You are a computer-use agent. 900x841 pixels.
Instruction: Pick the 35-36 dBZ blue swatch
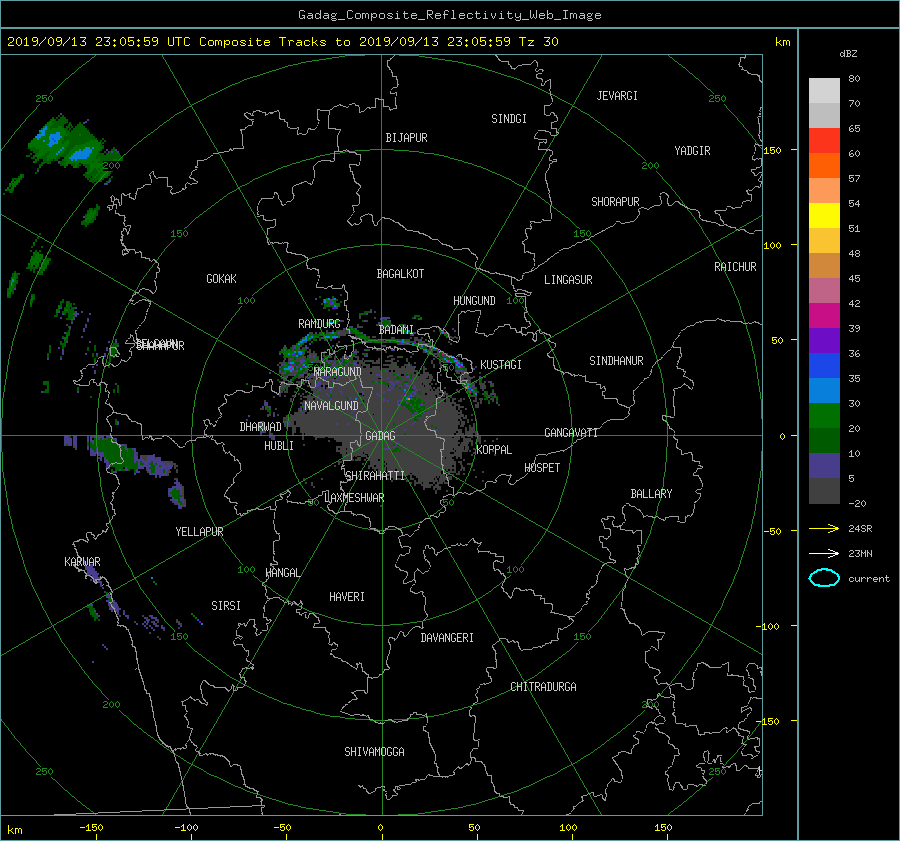click(824, 366)
